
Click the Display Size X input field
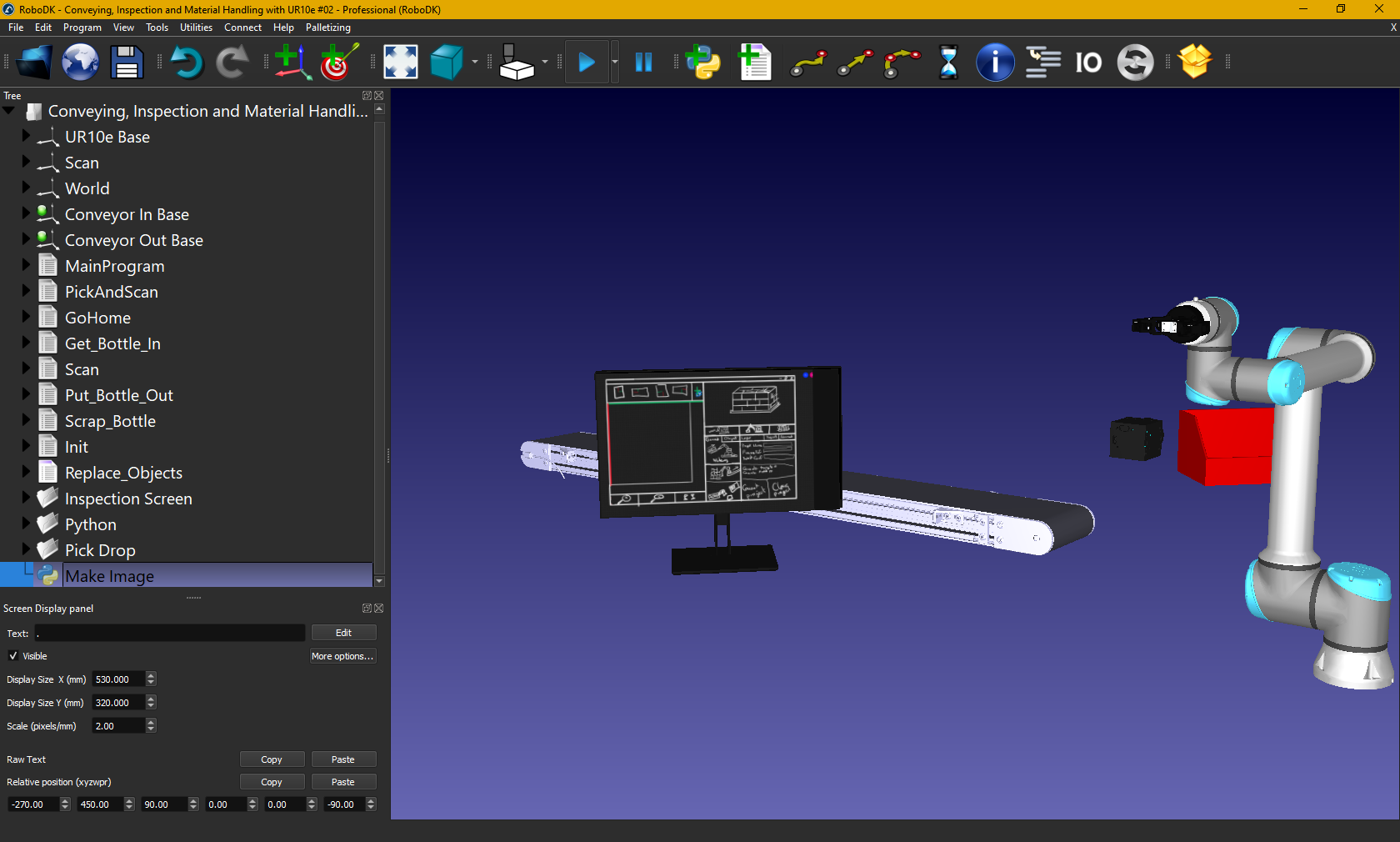(117, 679)
